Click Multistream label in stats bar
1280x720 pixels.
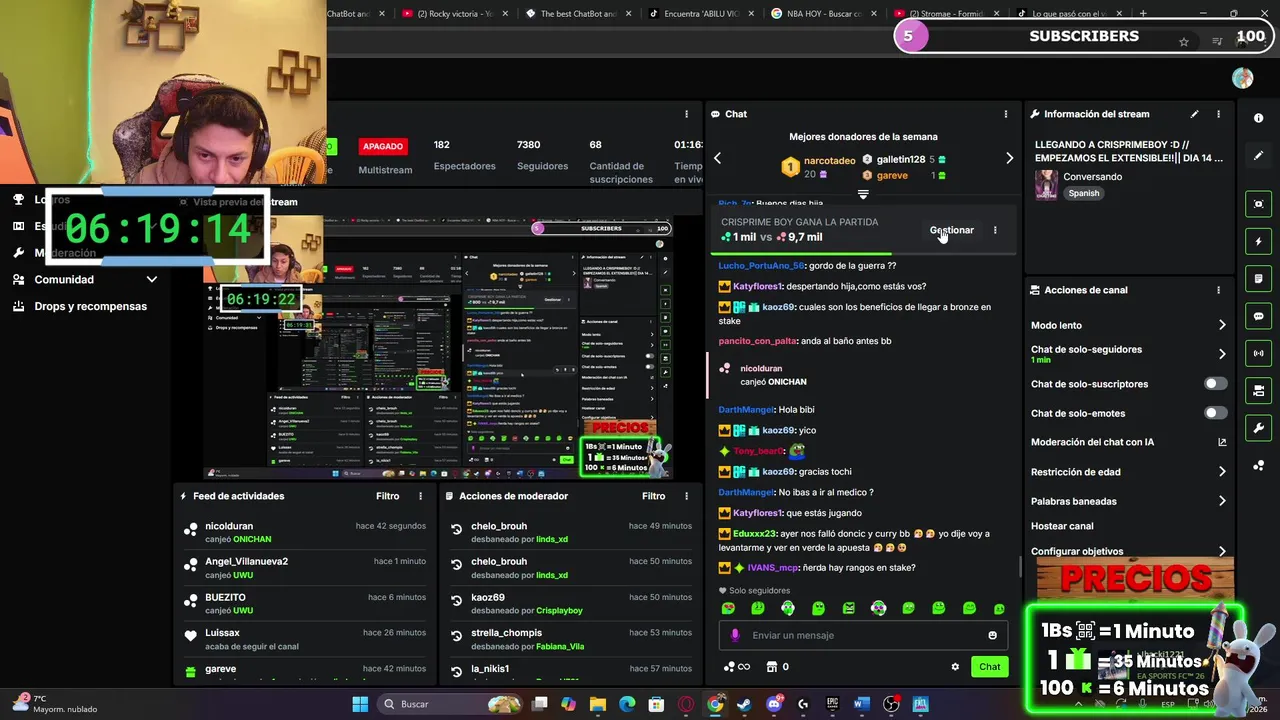tap(385, 170)
